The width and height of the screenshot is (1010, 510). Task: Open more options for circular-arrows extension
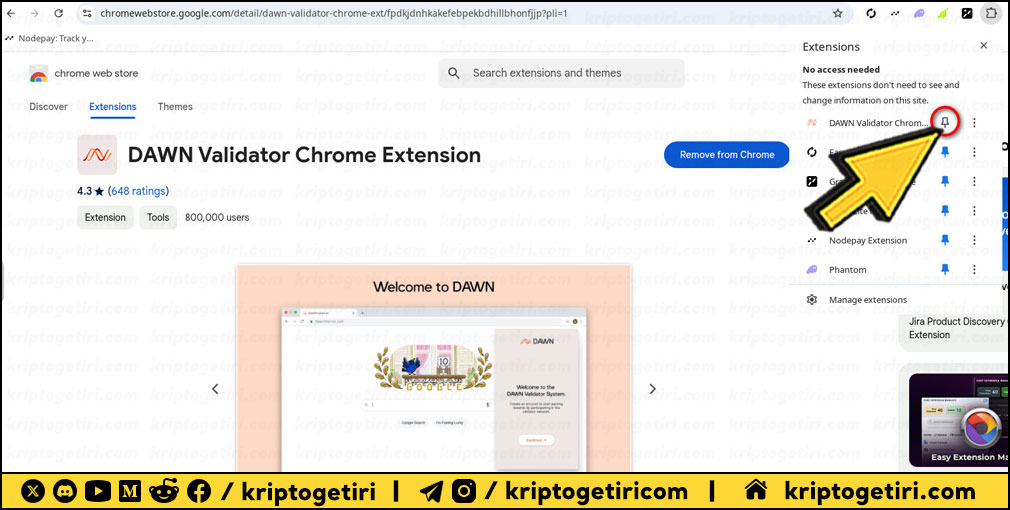[x=975, y=152]
